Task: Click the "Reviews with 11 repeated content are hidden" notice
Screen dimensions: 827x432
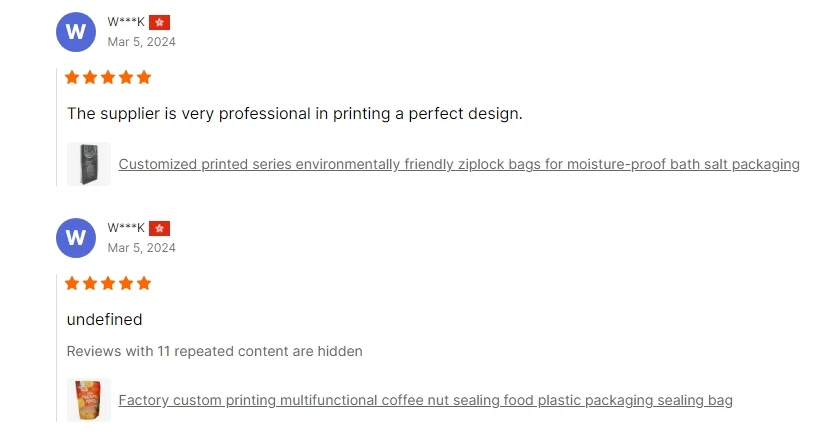Action: coord(214,351)
